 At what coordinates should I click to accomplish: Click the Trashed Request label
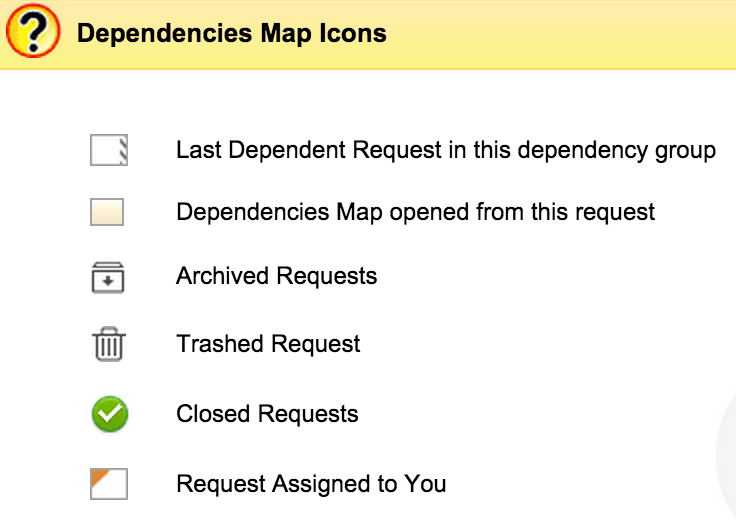[x=268, y=344]
